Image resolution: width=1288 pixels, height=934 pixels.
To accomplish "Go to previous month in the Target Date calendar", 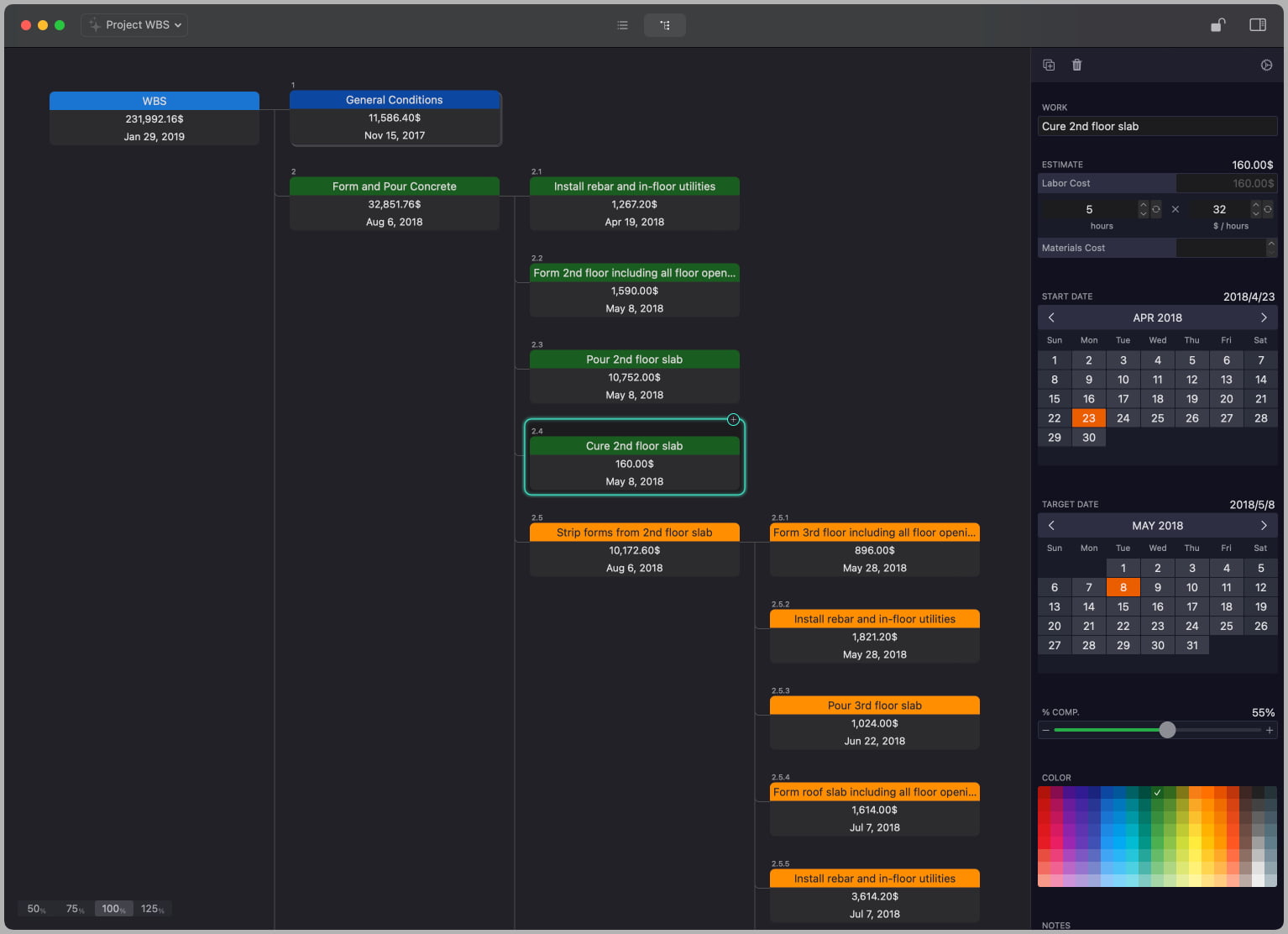I will coord(1051,525).
